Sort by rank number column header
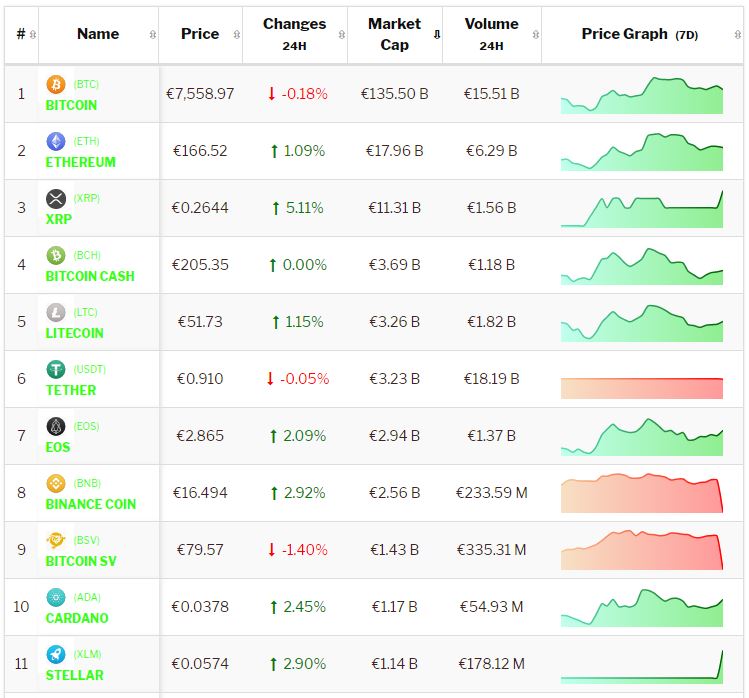The image size is (749, 698). [21, 34]
